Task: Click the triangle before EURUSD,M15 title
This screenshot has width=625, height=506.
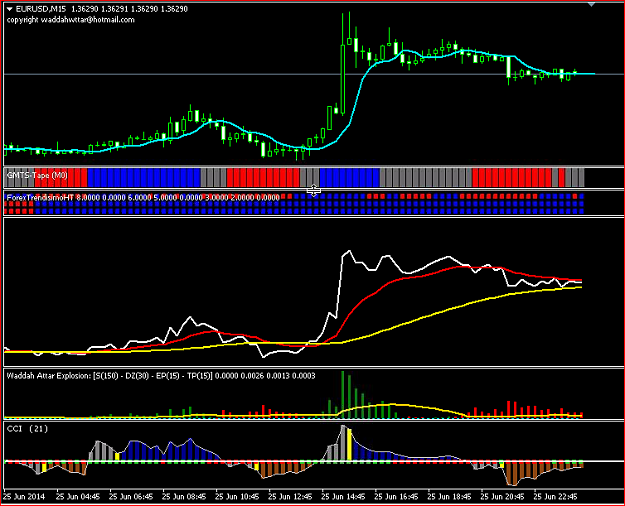Action: [10, 9]
